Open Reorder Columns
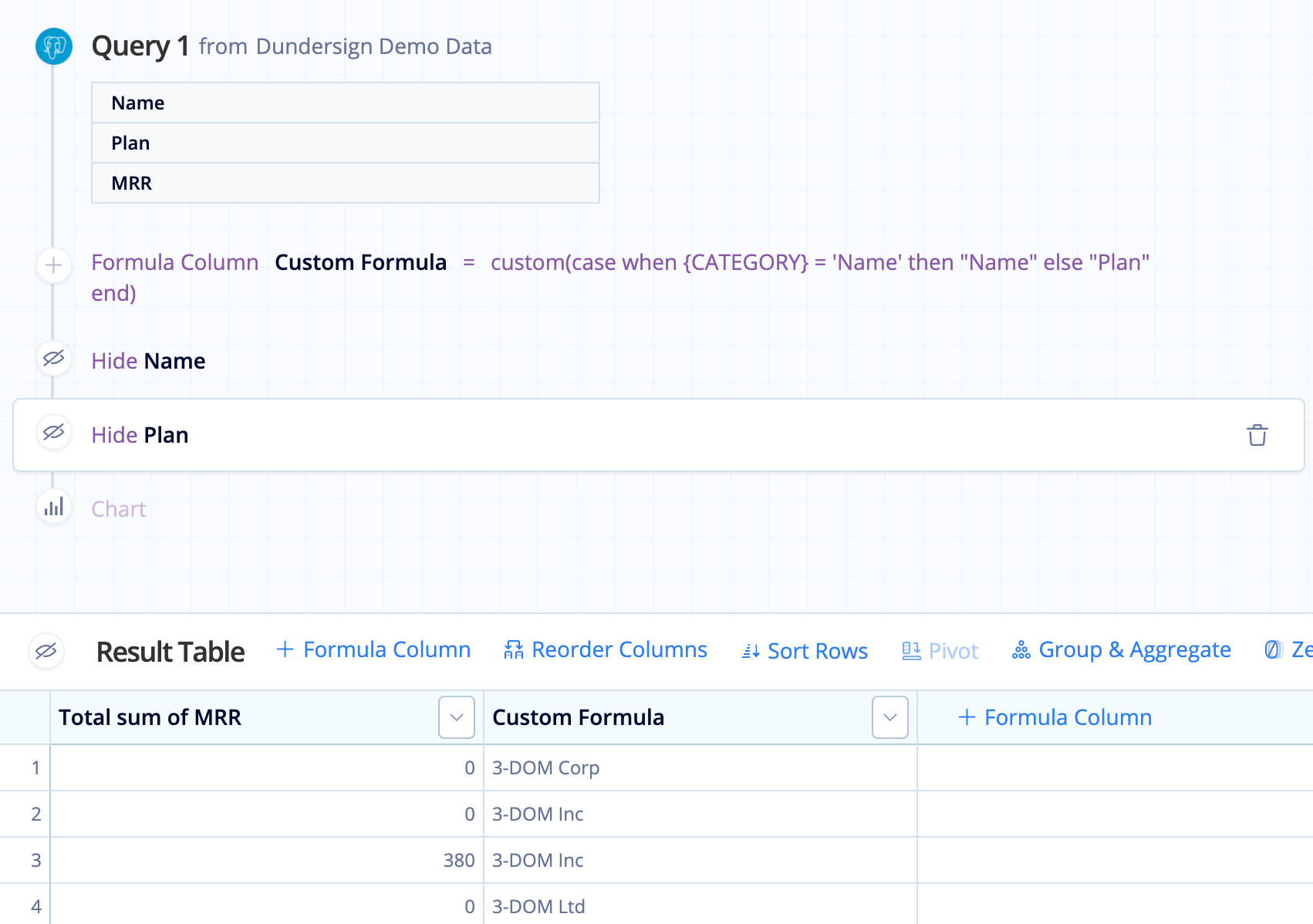This screenshot has height=924, width=1313. coord(606,650)
